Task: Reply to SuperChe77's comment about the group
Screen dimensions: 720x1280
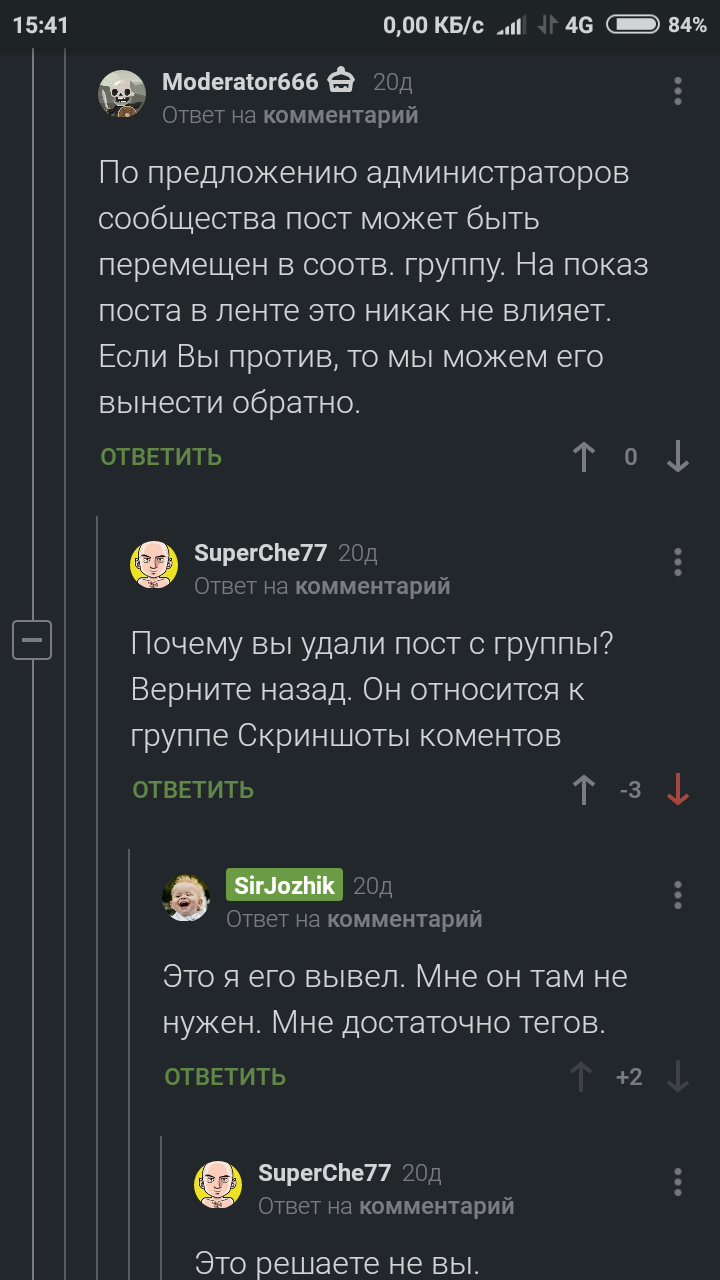Action: pyautogui.click(x=193, y=790)
